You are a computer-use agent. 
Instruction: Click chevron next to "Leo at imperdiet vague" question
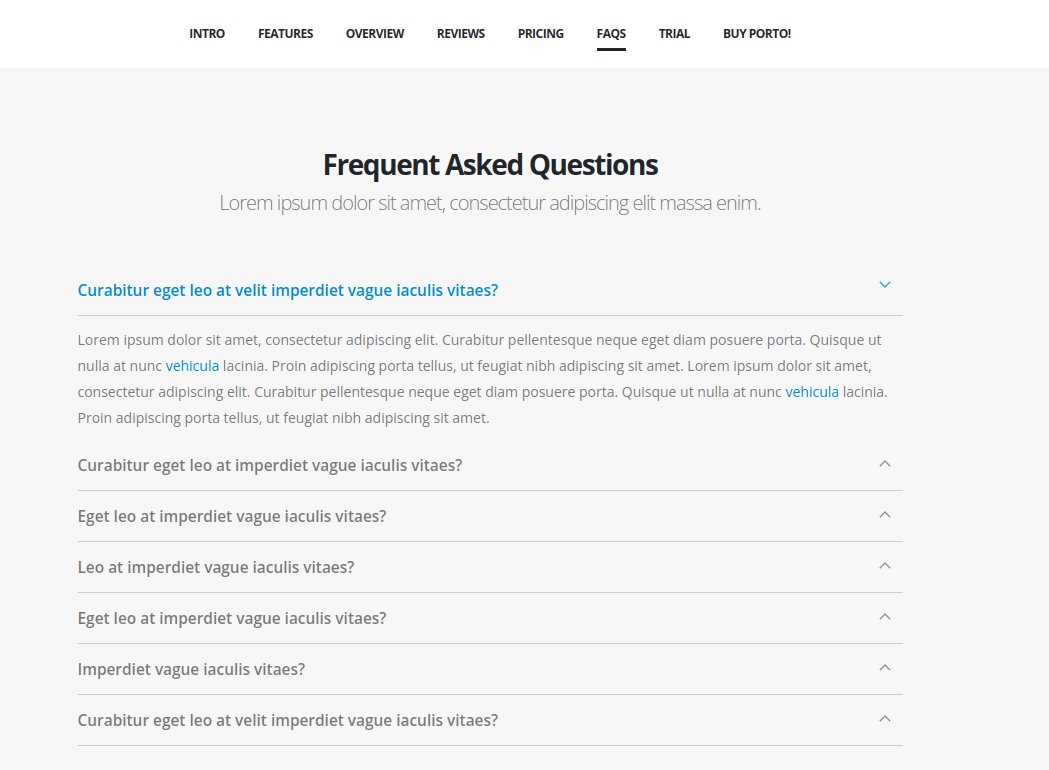(x=884, y=566)
